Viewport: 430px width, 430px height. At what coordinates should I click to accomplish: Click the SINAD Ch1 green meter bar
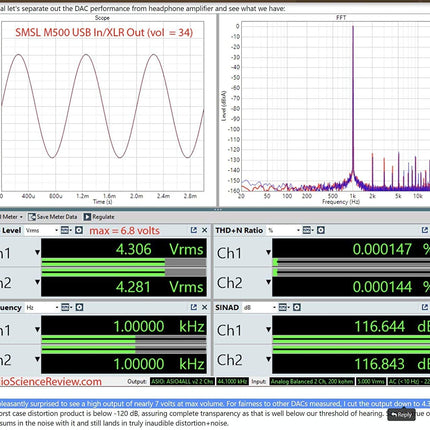pyautogui.click(x=351, y=340)
